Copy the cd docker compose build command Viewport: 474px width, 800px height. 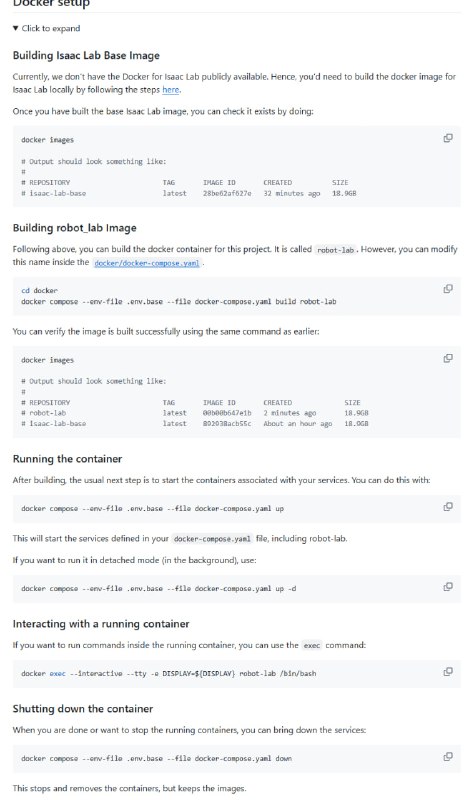[447, 289]
